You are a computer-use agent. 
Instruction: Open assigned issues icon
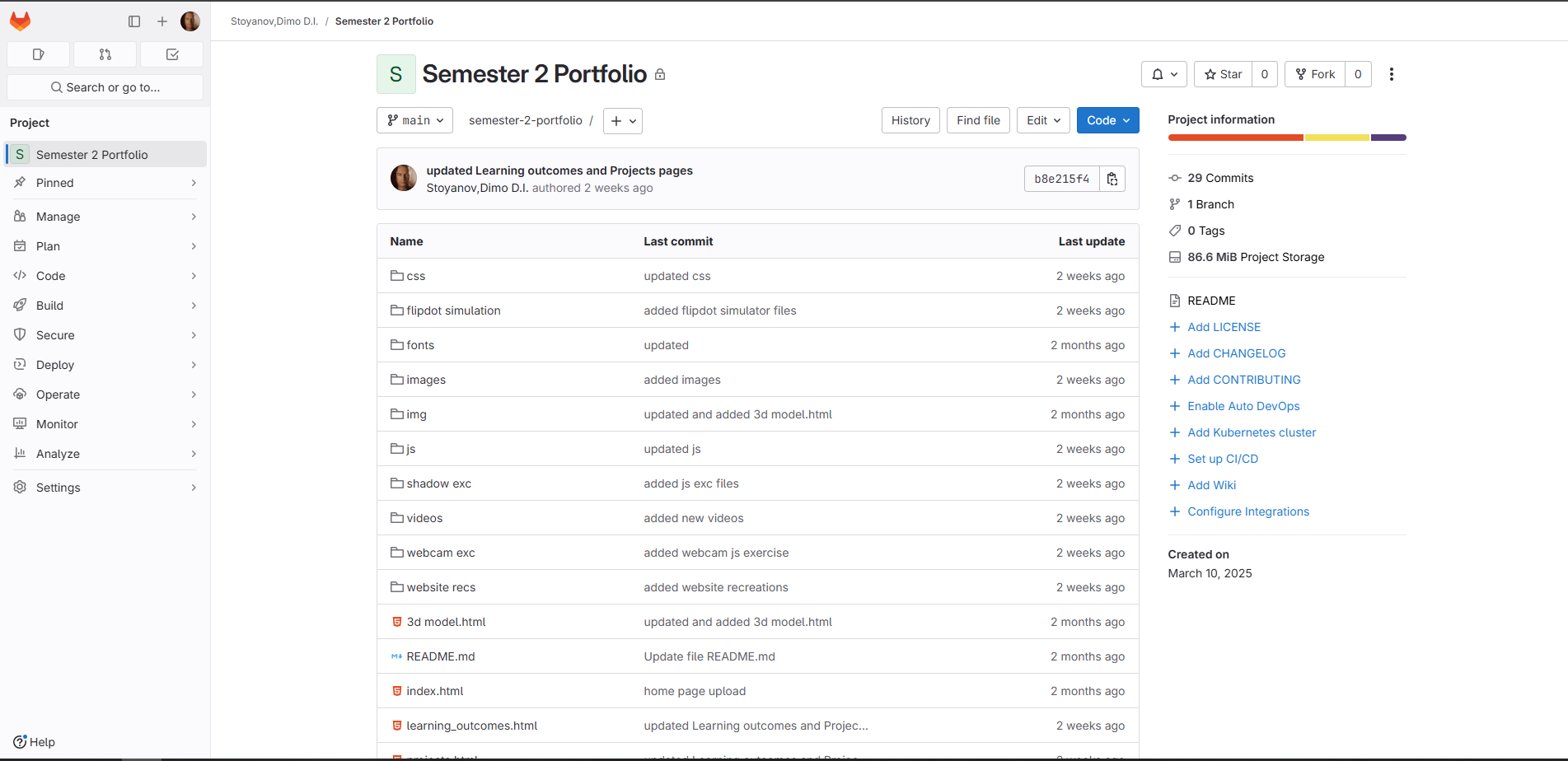point(38,54)
